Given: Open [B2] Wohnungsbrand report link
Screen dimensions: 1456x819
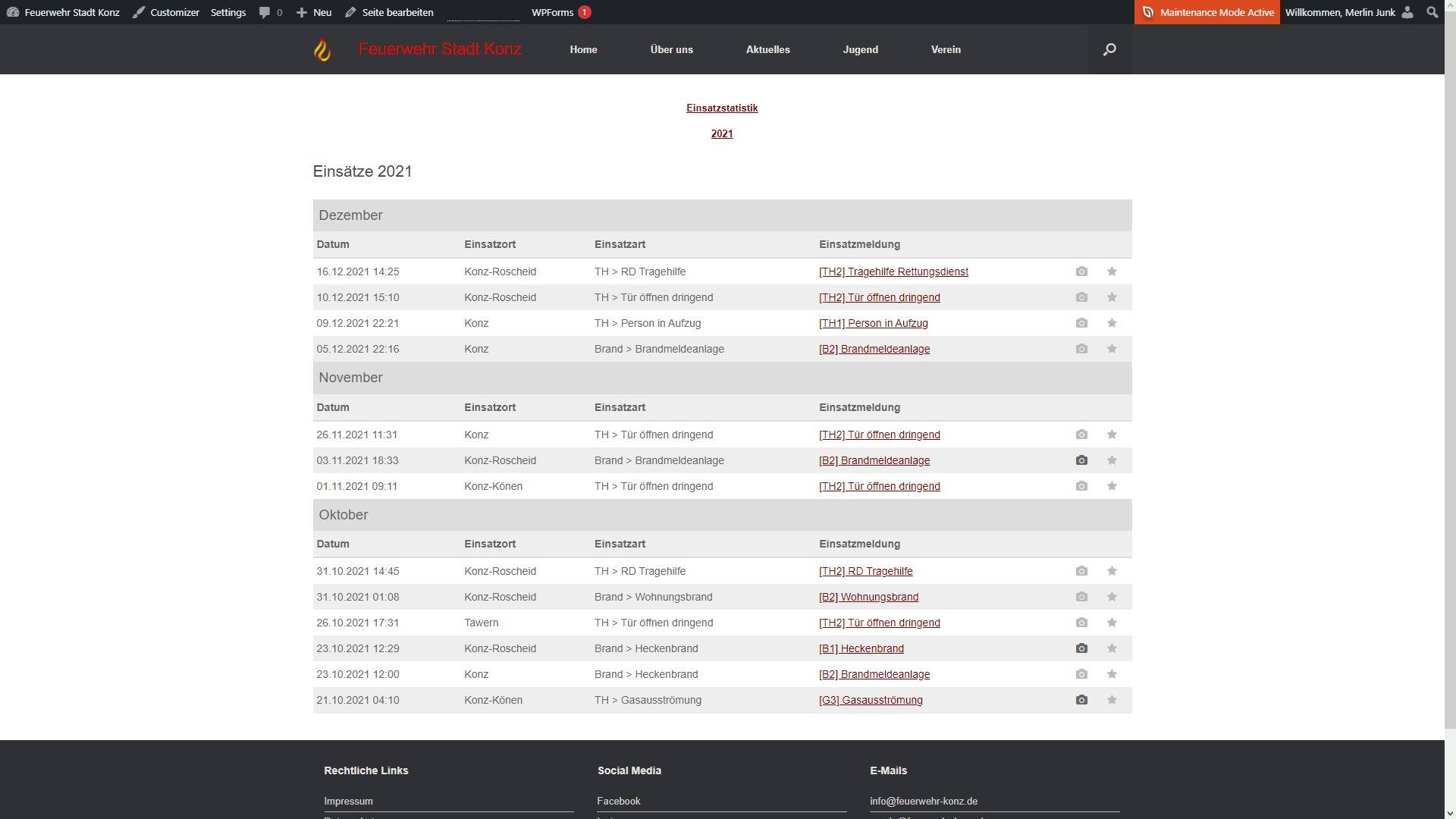Looking at the screenshot, I should tap(868, 598).
